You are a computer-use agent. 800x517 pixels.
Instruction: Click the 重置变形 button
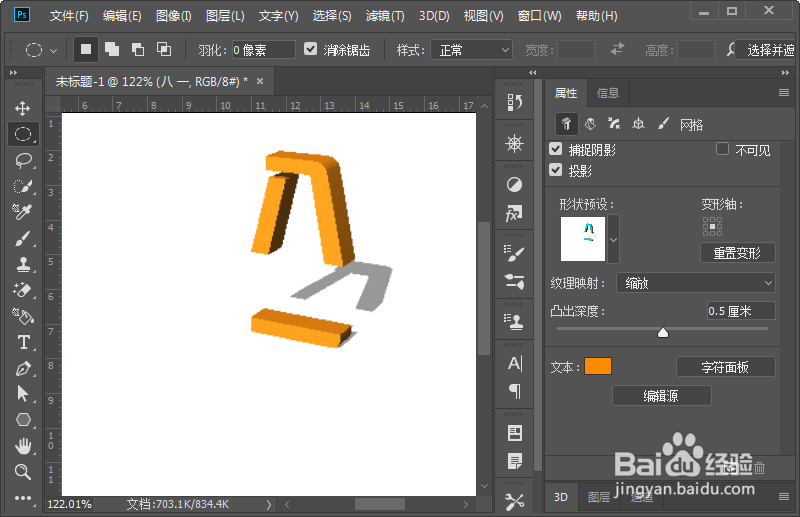point(737,253)
